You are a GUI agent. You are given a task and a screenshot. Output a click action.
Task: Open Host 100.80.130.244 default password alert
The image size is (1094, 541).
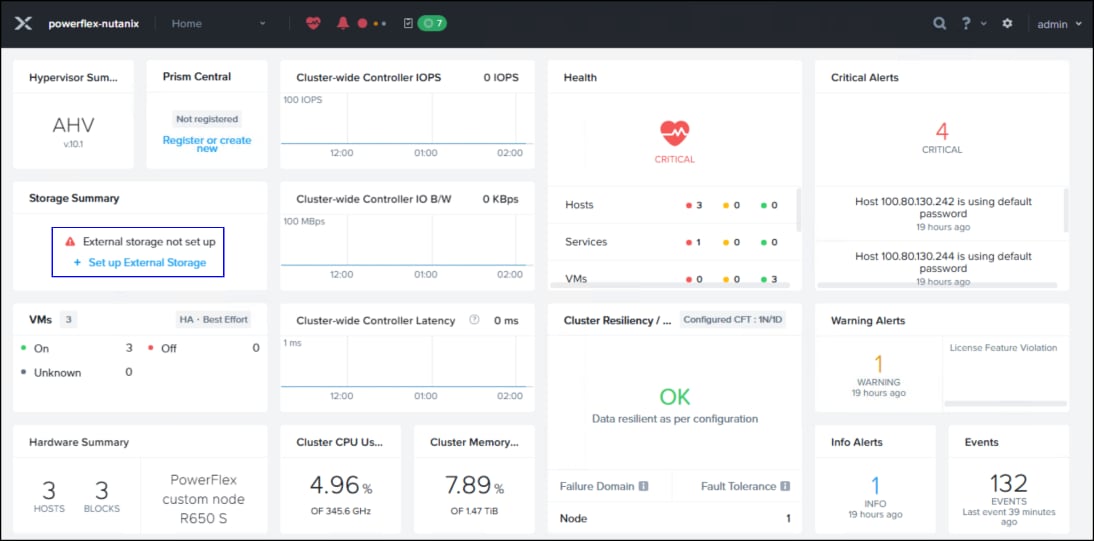942,267
